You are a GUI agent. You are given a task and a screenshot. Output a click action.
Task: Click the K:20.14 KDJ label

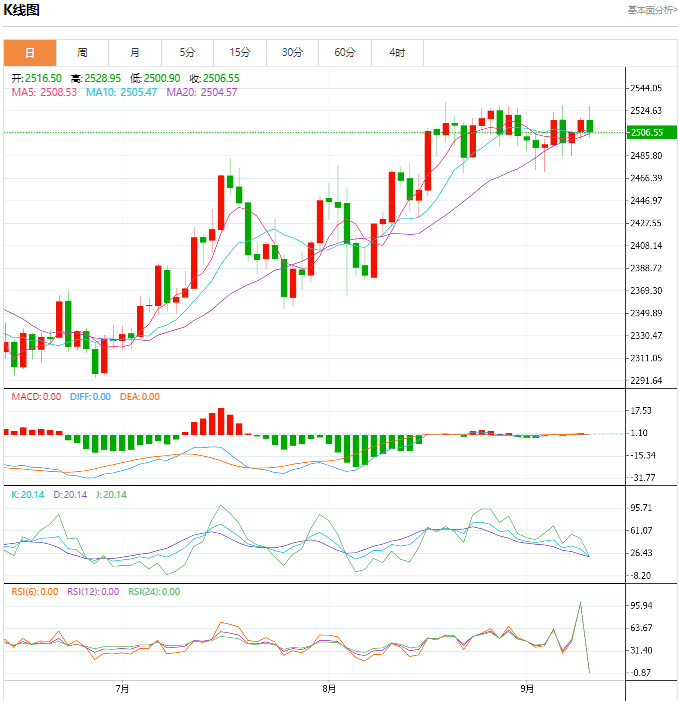tap(28, 494)
